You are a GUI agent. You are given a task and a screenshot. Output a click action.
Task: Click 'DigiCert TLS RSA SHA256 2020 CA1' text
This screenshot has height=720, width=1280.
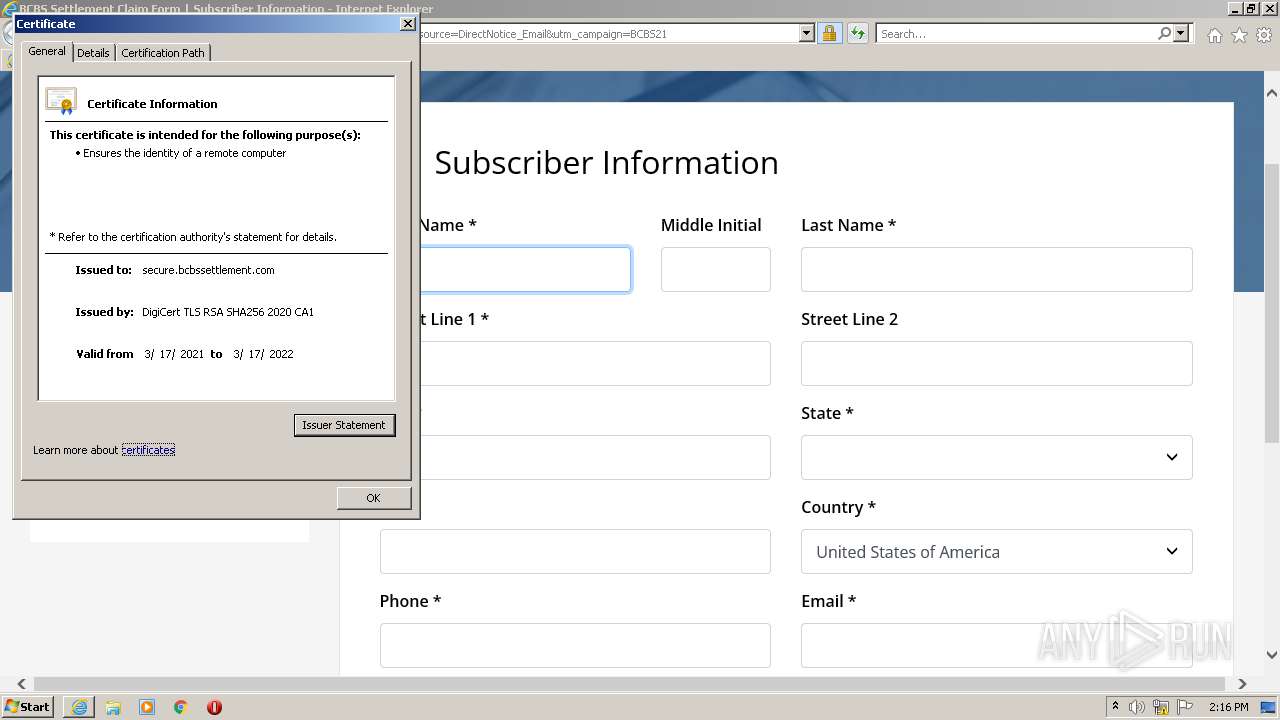(x=228, y=312)
